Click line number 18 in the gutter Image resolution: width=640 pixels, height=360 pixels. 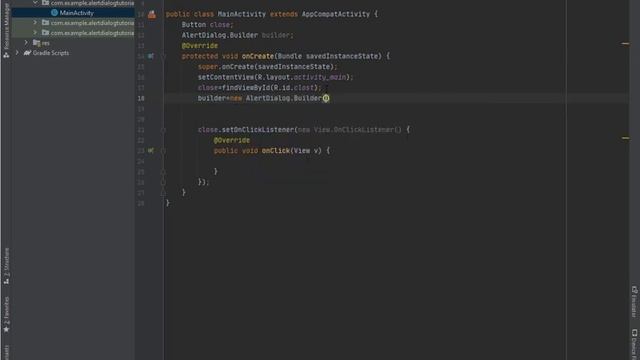click(x=141, y=98)
